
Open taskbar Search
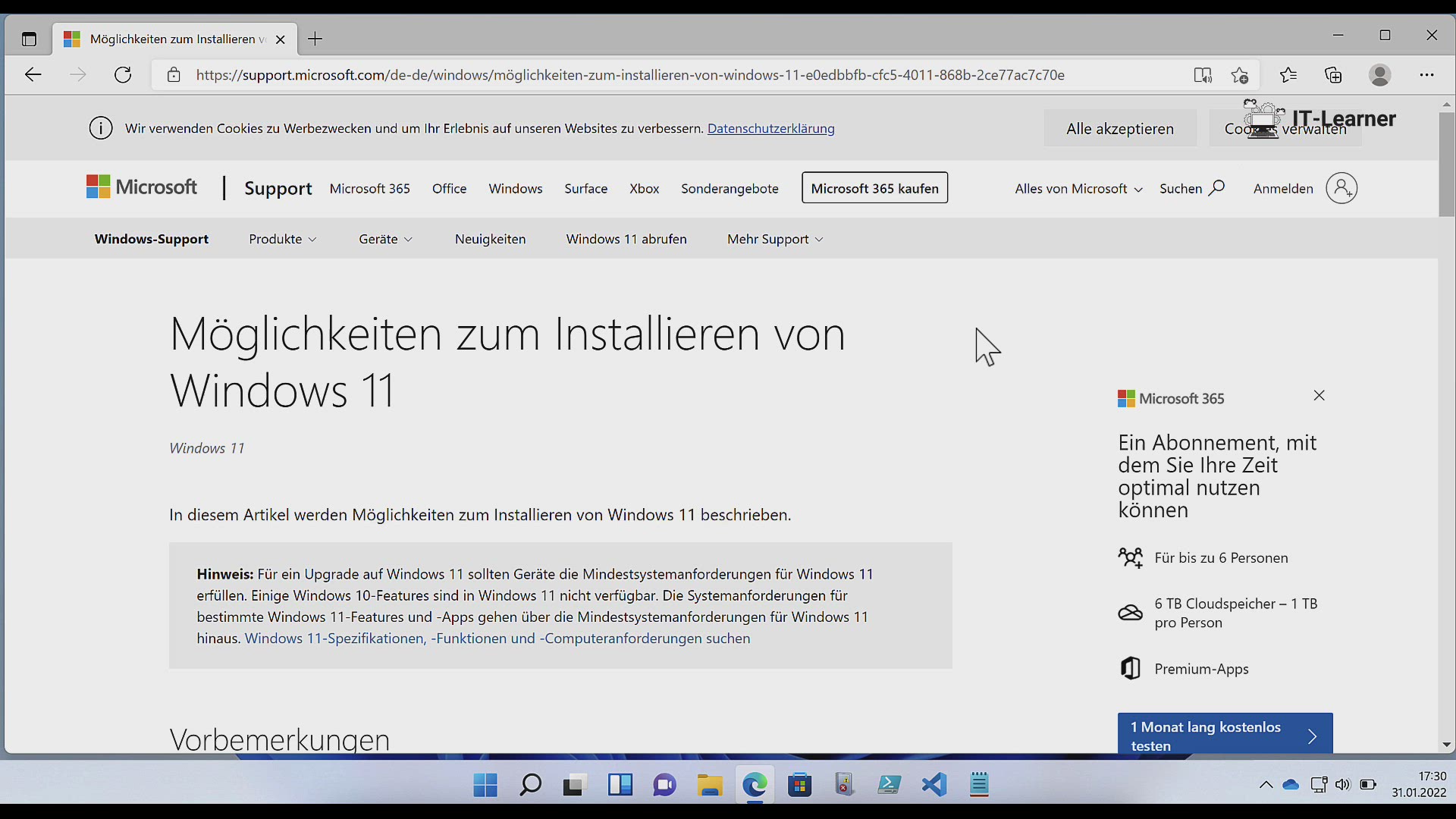pos(530,785)
